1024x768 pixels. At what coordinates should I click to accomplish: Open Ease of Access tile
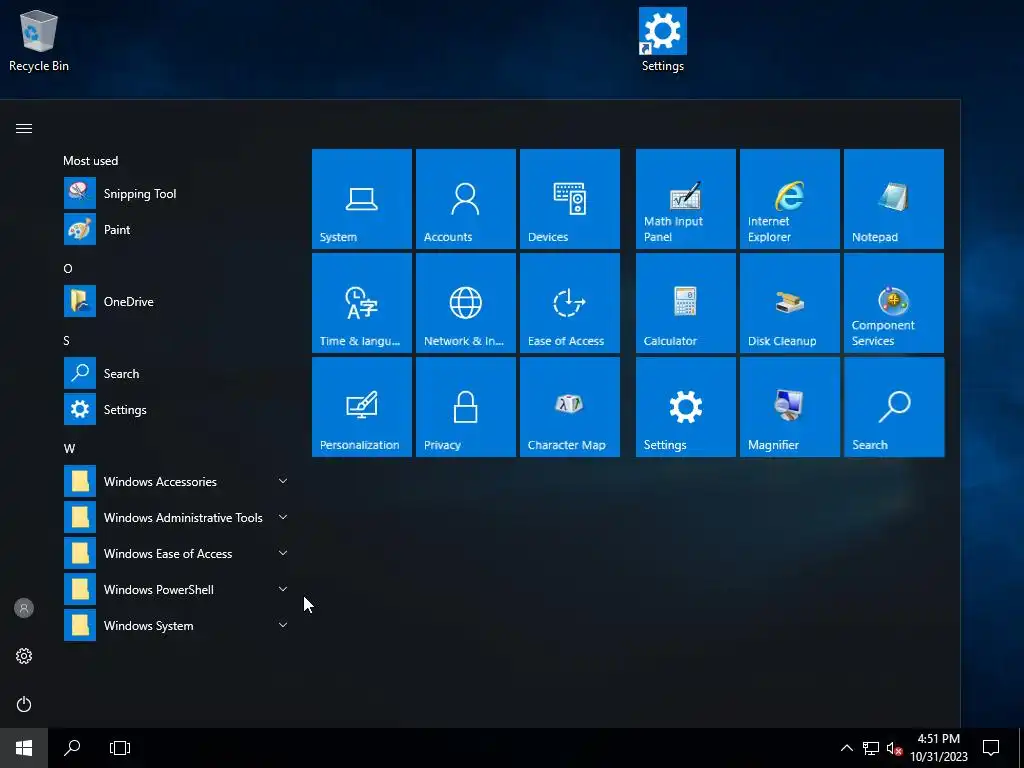point(569,302)
